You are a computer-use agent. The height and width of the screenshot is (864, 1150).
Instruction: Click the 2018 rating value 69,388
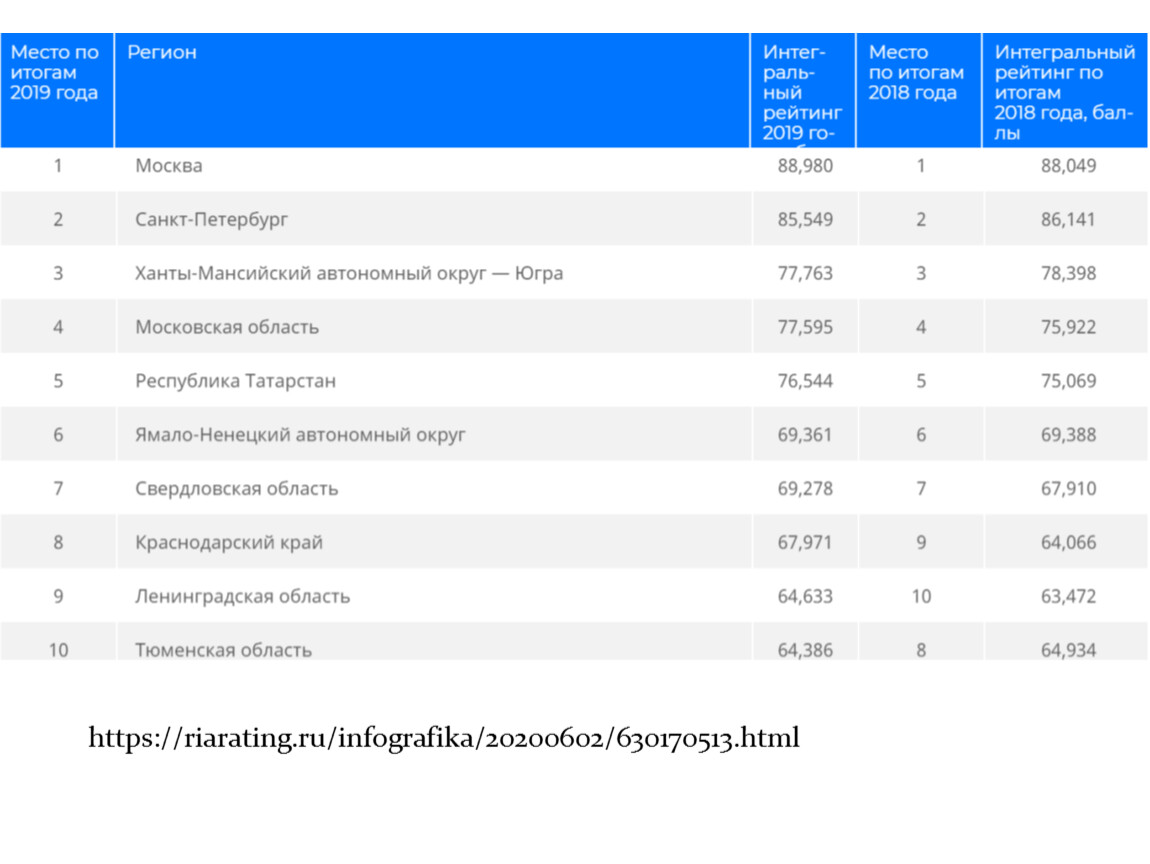pyautogui.click(x=1069, y=435)
